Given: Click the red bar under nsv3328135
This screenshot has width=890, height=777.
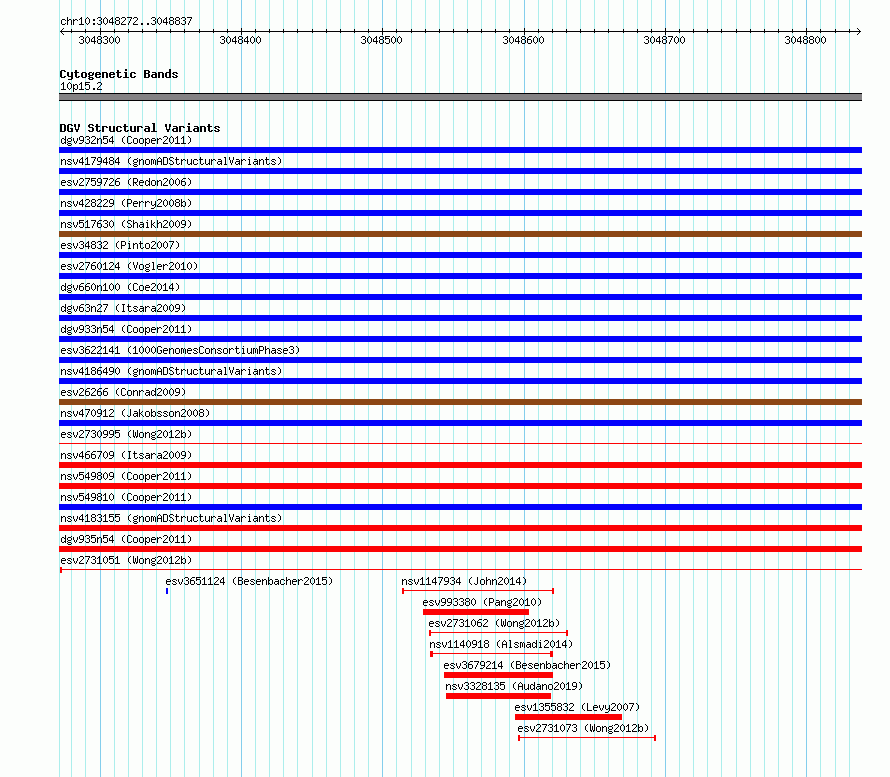Looking at the screenshot, I should 498,696.
